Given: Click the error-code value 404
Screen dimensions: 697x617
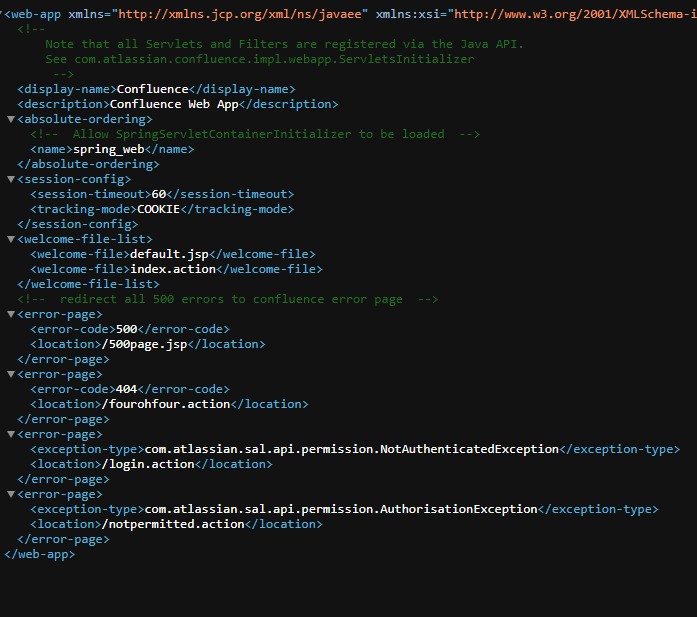Looking at the screenshot, I should tap(127, 389).
